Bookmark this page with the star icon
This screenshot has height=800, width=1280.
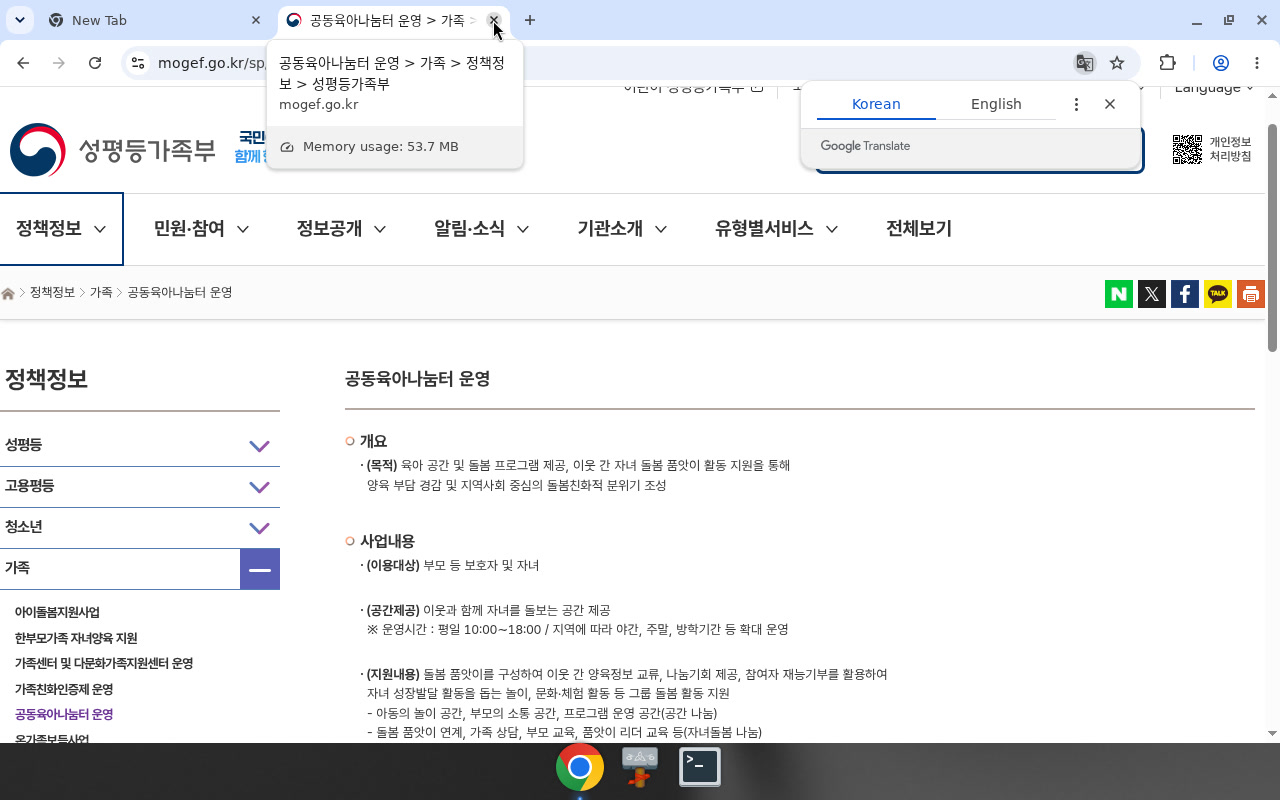pyautogui.click(x=1117, y=63)
